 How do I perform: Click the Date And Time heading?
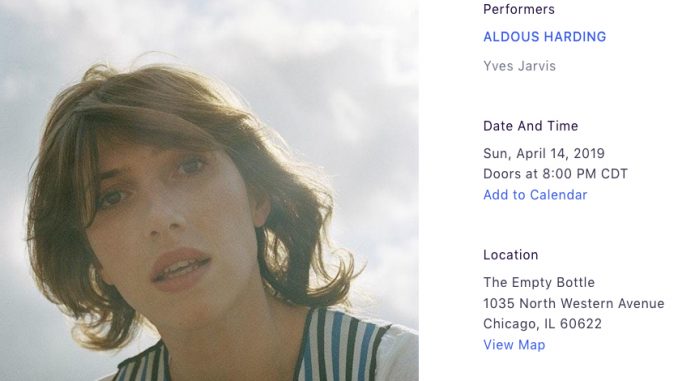click(x=531, y=126)
